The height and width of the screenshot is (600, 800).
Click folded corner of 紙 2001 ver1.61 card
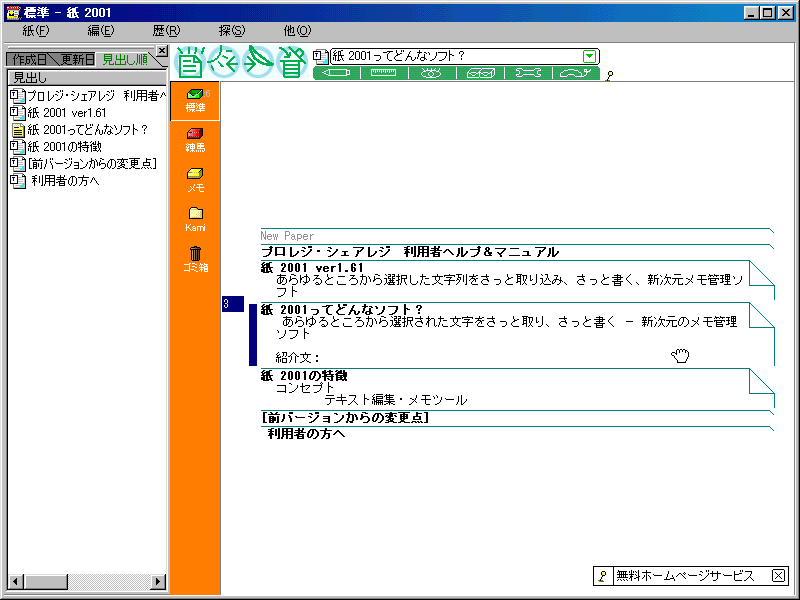pos(762,273)
